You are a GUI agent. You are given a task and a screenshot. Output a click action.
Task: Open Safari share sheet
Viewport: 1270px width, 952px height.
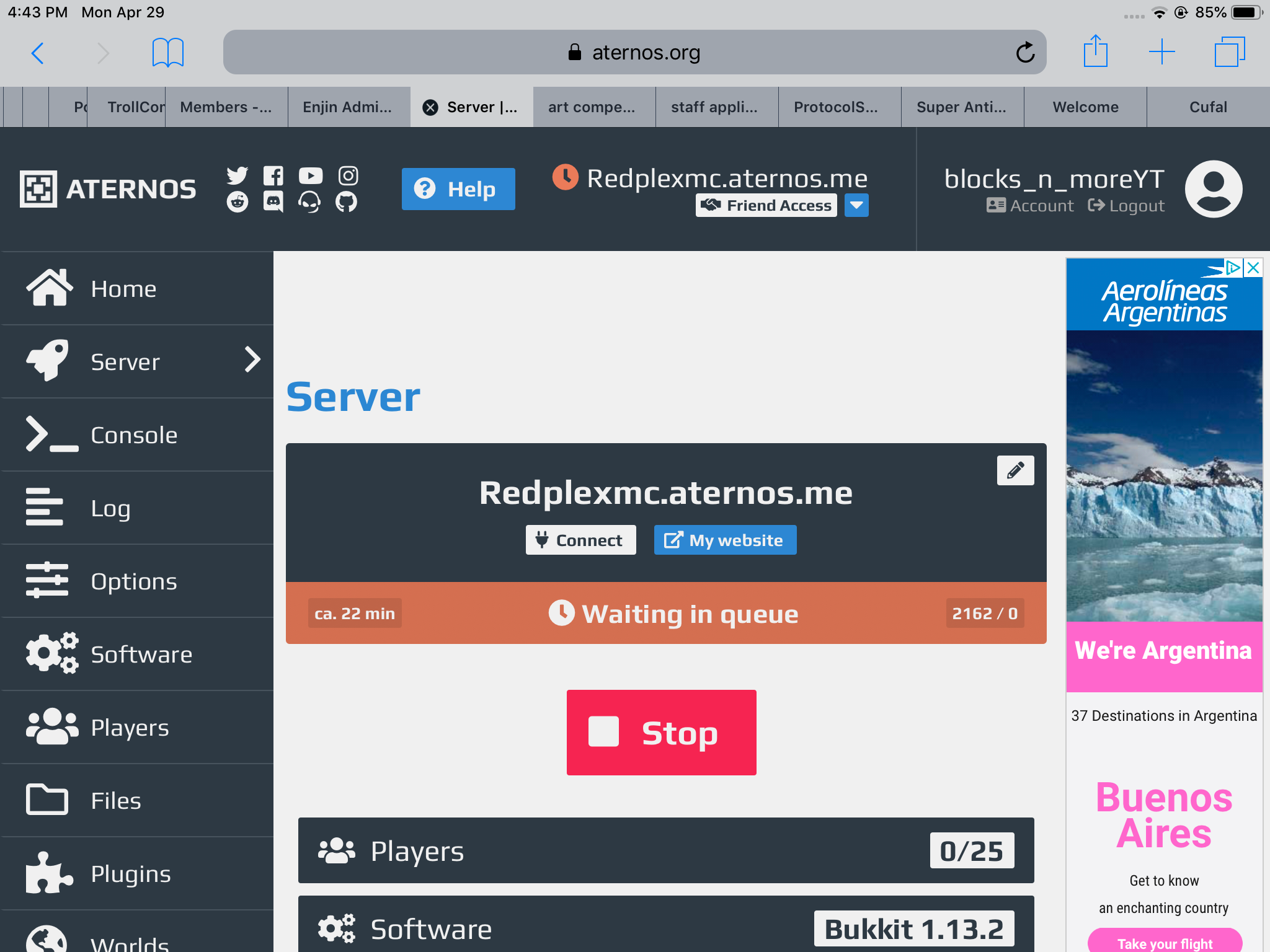tap(1096, 51)
